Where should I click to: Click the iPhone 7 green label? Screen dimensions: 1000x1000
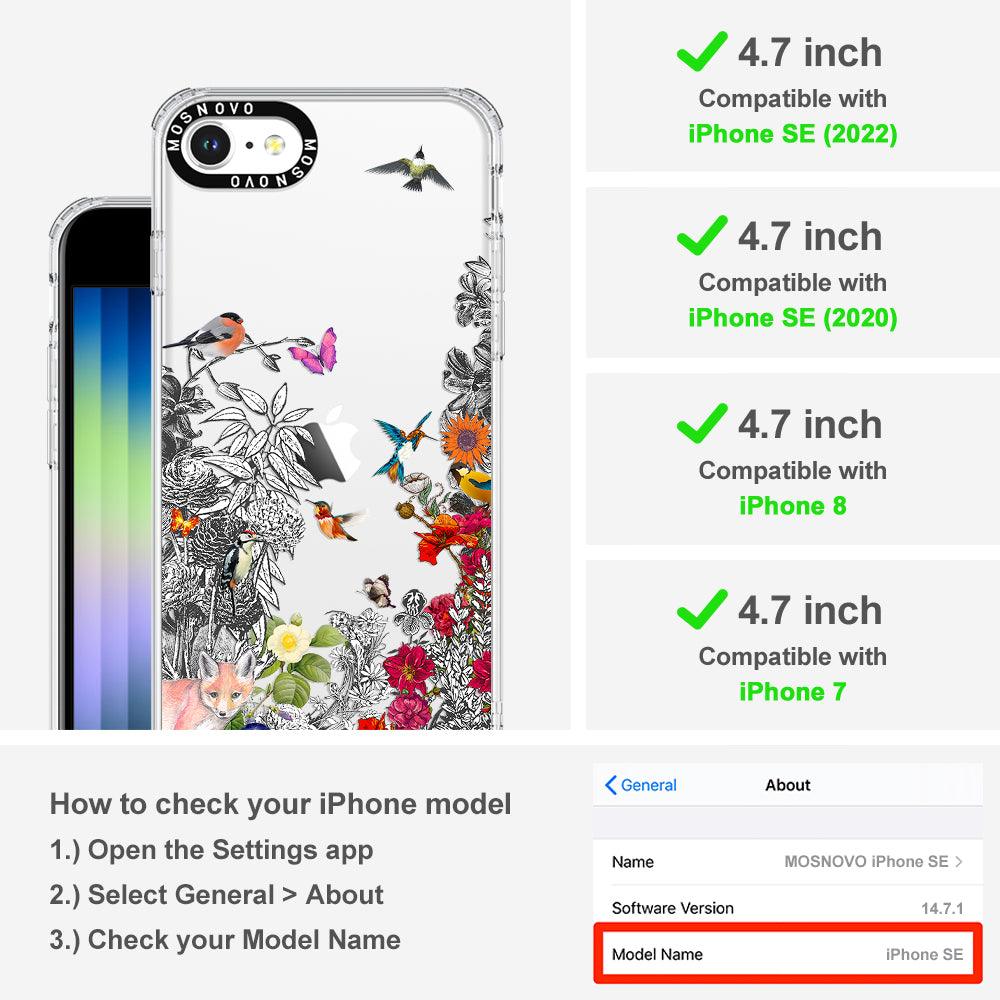(x=793, y=692)
